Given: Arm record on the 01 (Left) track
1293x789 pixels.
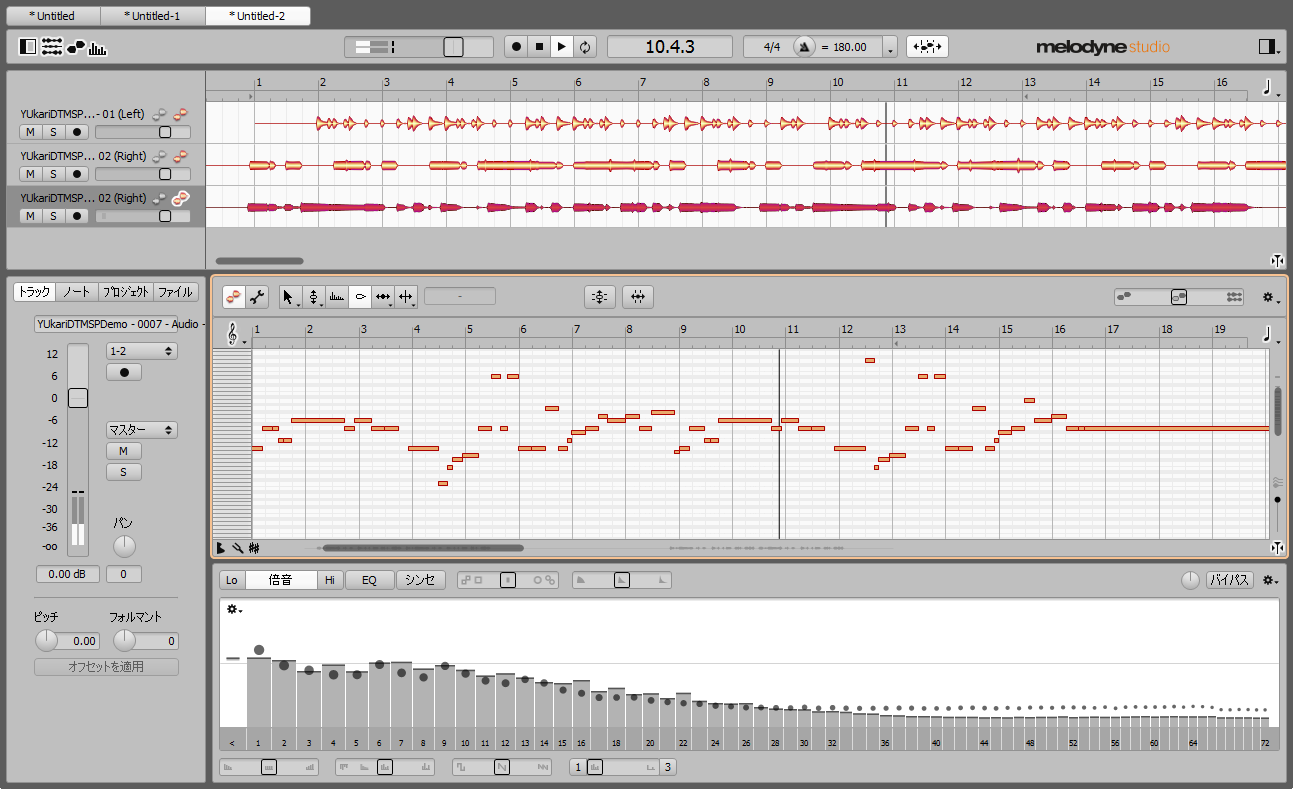Looking at the screenshot, I should 76,132.
